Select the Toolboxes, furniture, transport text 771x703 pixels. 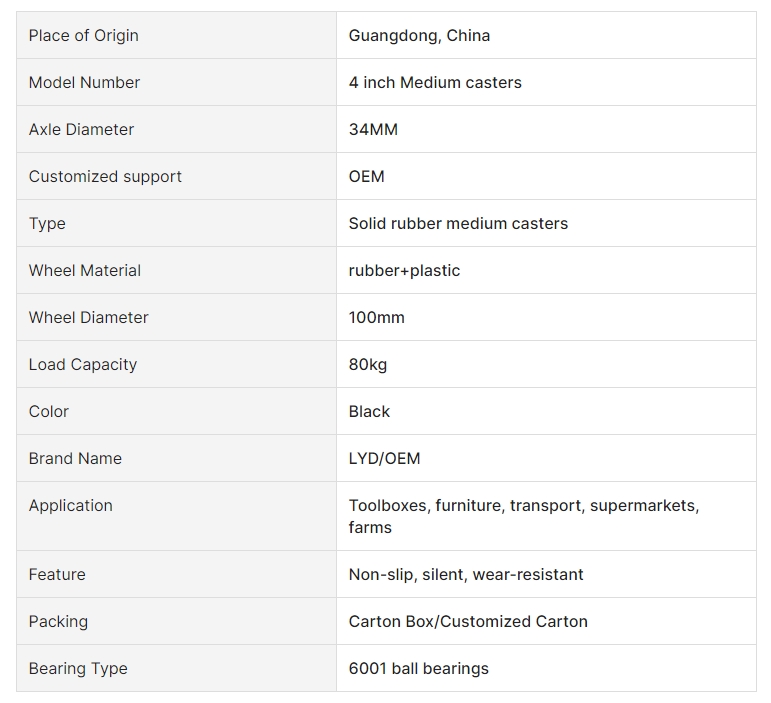(467, 505)
